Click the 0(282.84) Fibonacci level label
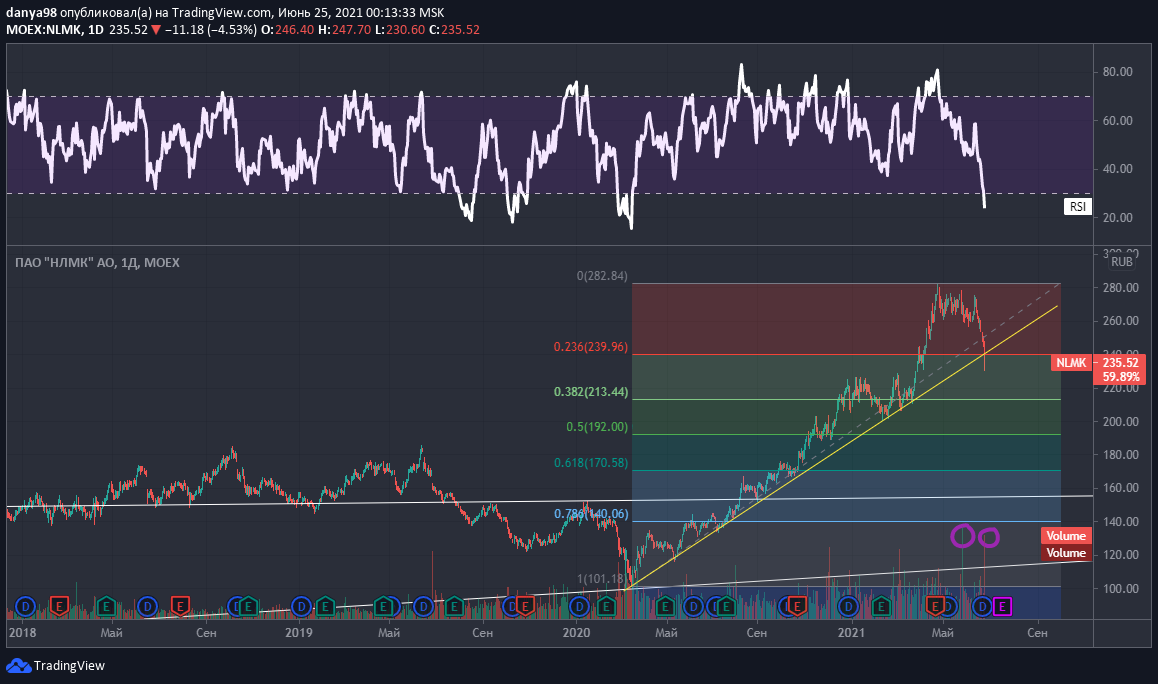 602,276
